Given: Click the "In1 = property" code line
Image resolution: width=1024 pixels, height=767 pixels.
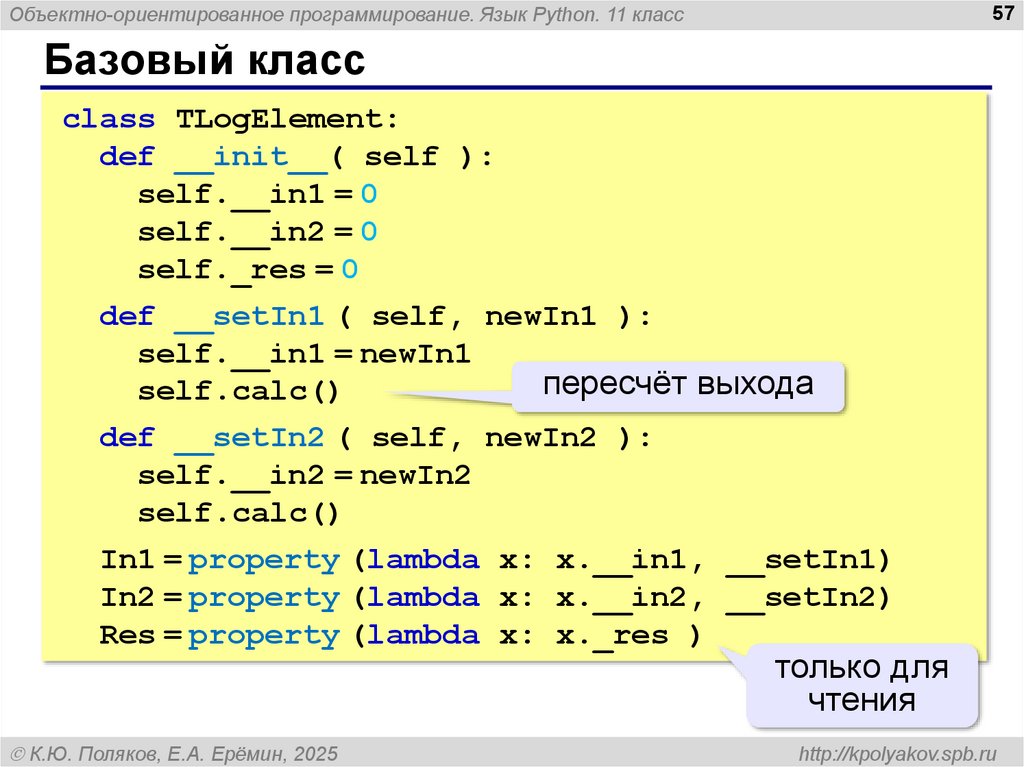Looking at the screenshot, I should (494, 560).
